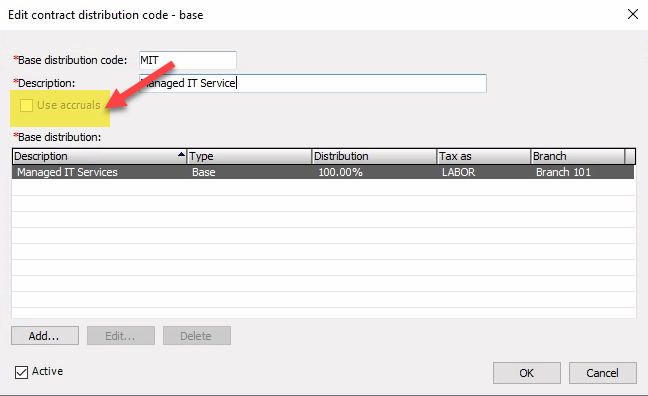The image size is (648, 396).
Task: Click the Base distribution code field
Action: click(188, 60)
